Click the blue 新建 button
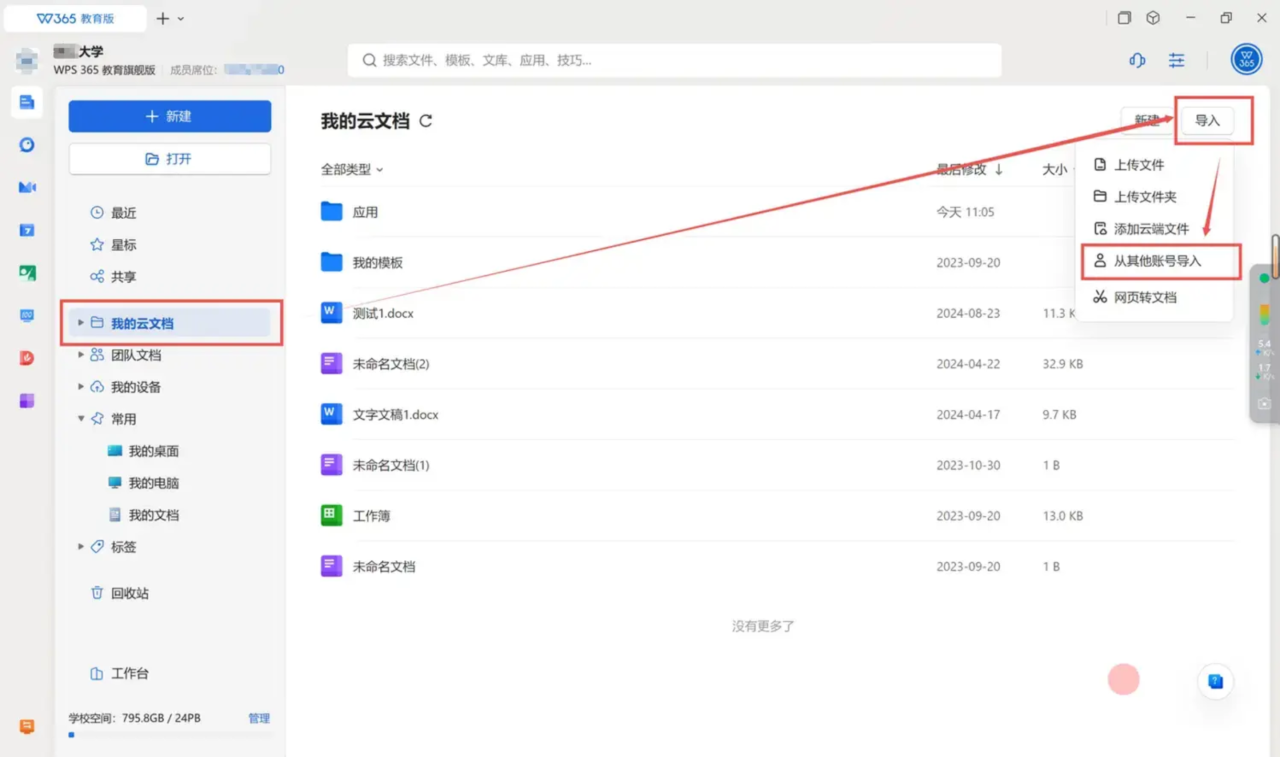This screenshot has width=1280, height=757. (x=170, y=116)
